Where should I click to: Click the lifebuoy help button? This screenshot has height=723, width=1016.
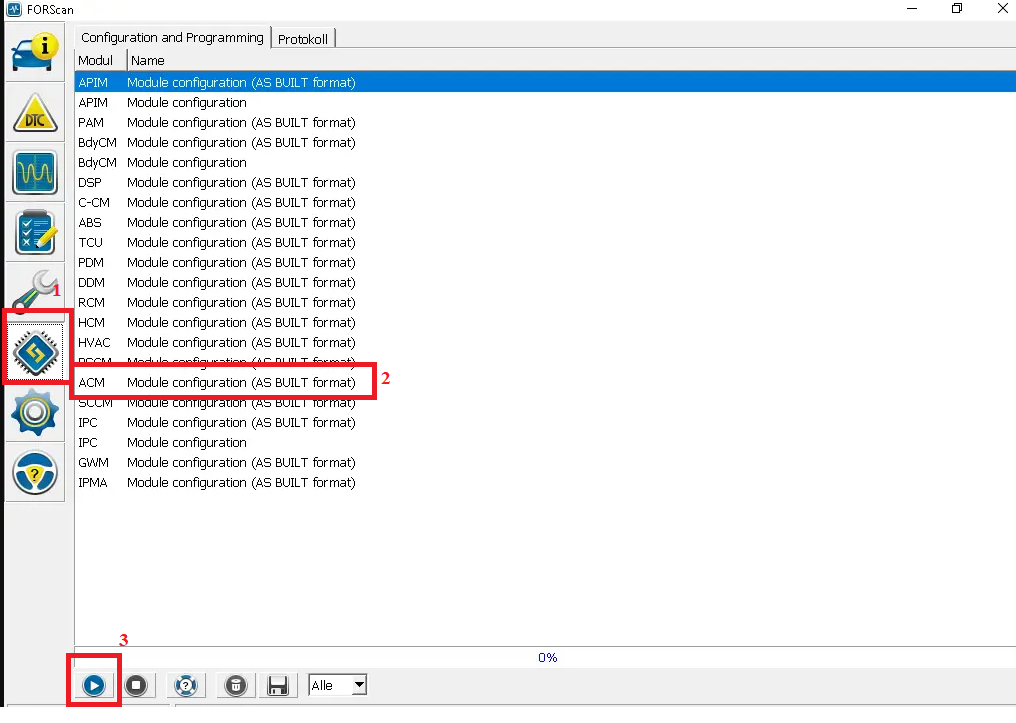tap(186, 685)
